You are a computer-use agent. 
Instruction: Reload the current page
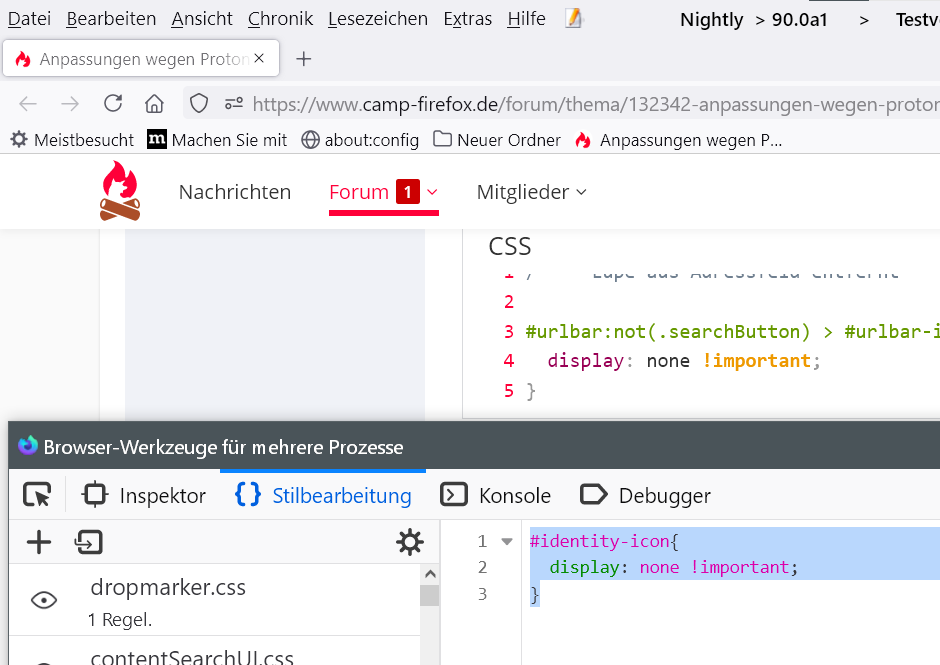(x=113, y=104)
